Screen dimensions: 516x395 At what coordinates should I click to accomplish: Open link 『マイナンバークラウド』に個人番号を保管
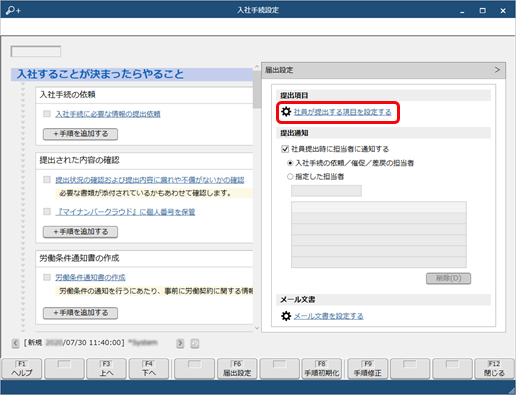point(125,212)
